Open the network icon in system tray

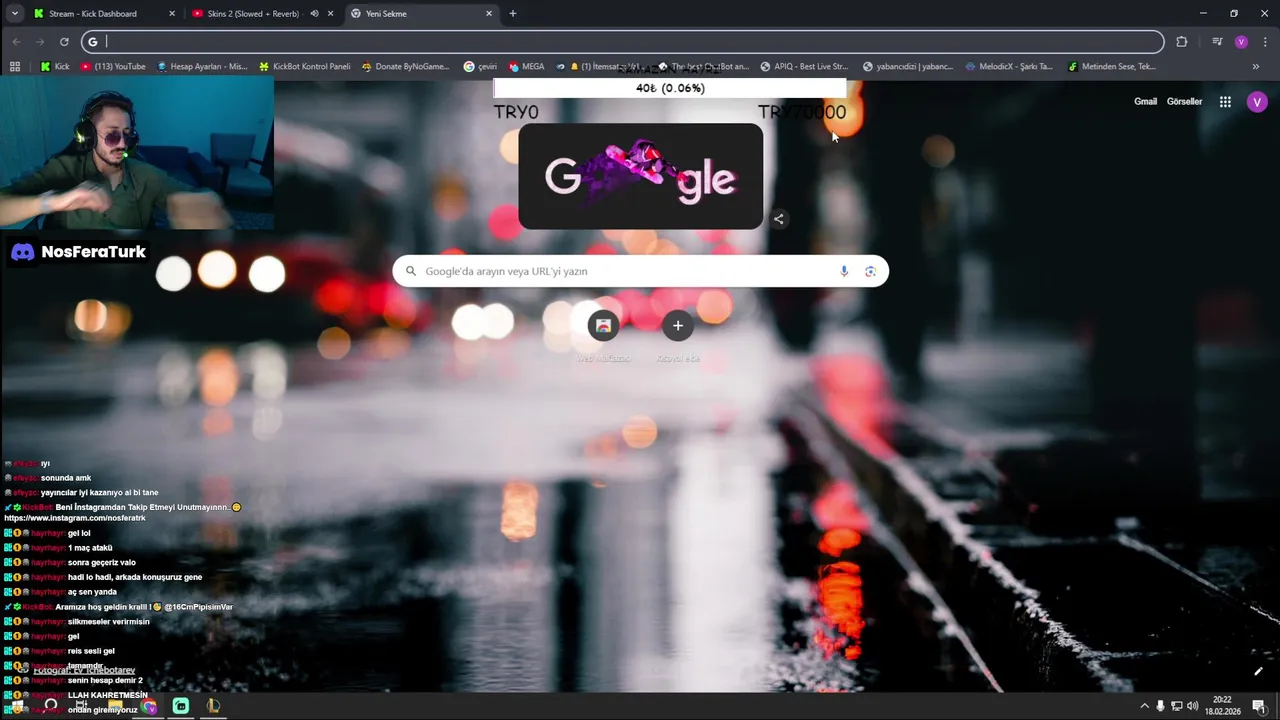tap(1176, 706)
